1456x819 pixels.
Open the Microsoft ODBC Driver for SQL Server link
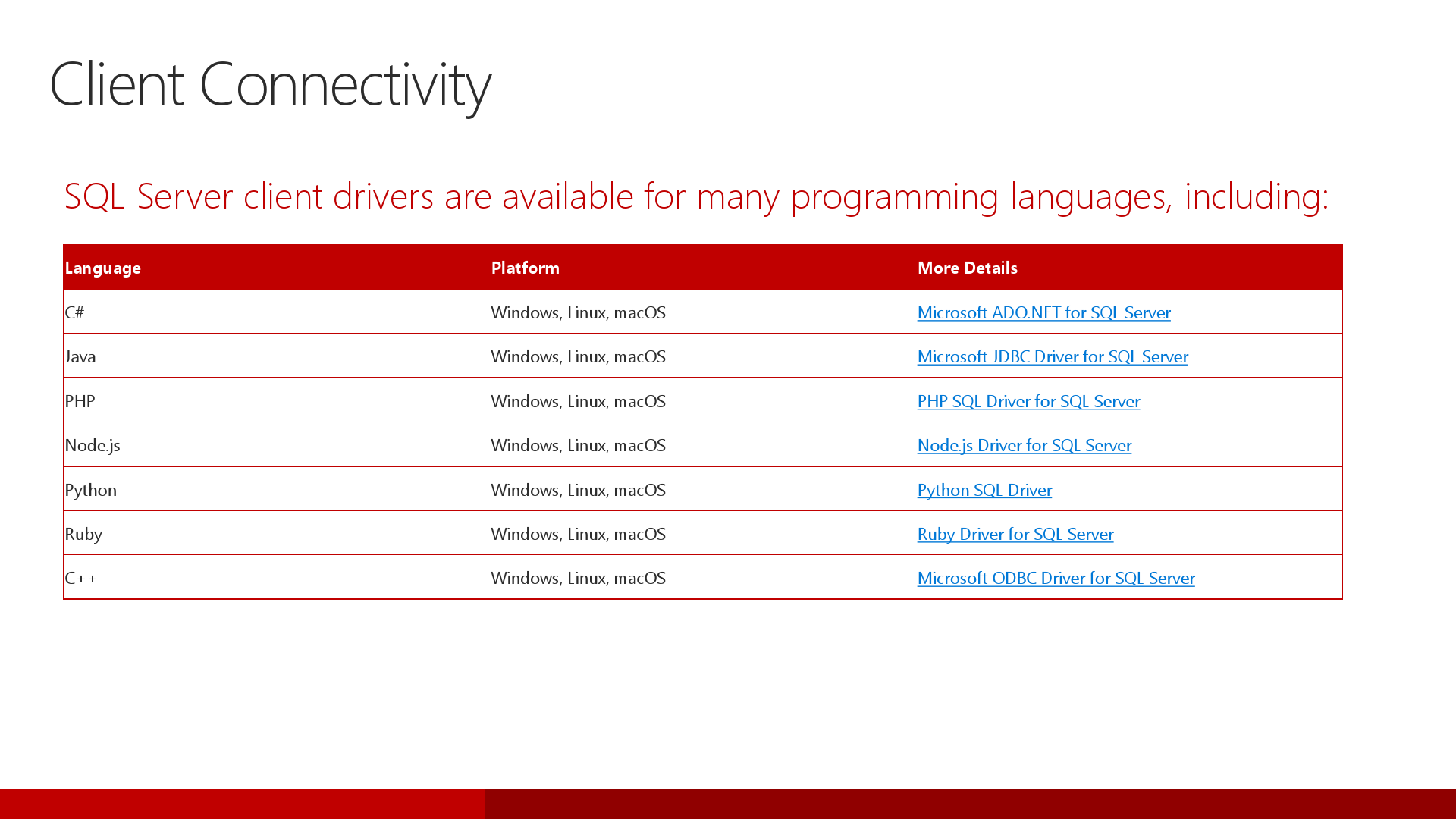tap(1056, 578)
